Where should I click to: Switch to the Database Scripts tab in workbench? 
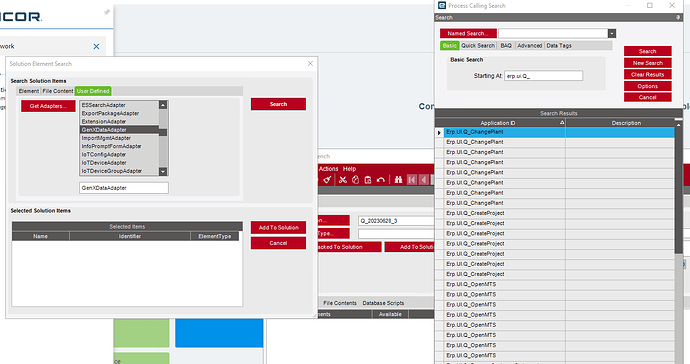[383, 303]
